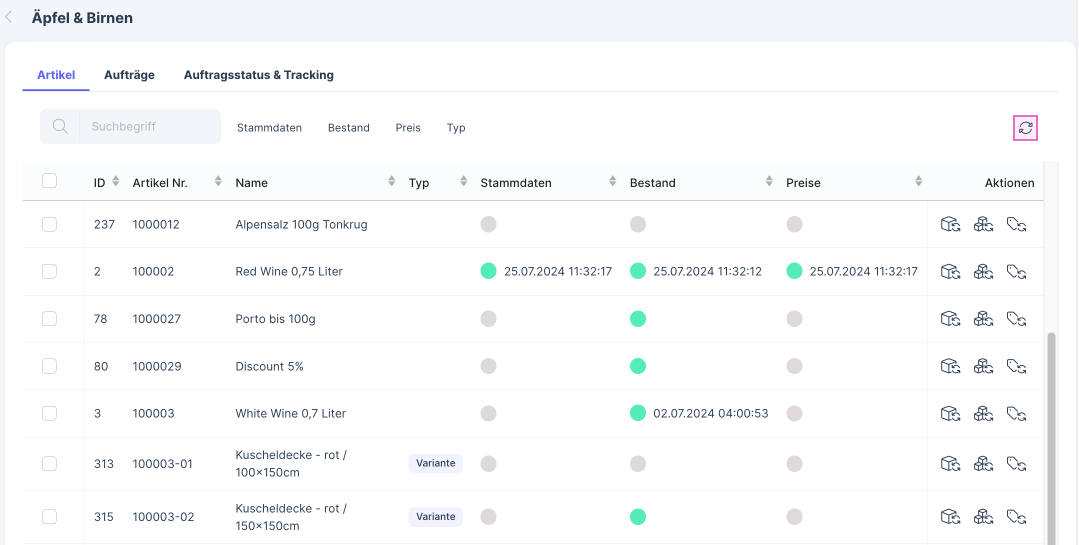Click the Typ filter next to Preis

coord(456,128)
